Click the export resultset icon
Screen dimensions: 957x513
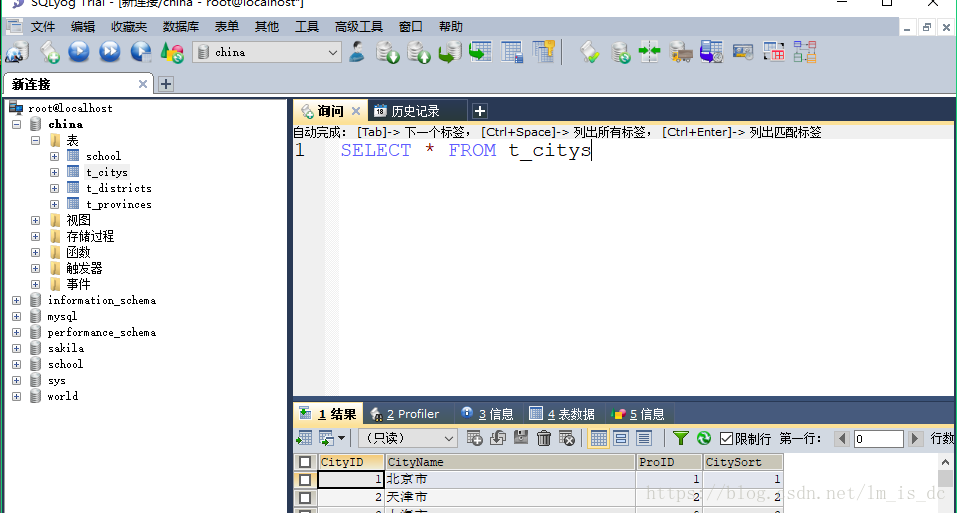(x=304, y=438)
